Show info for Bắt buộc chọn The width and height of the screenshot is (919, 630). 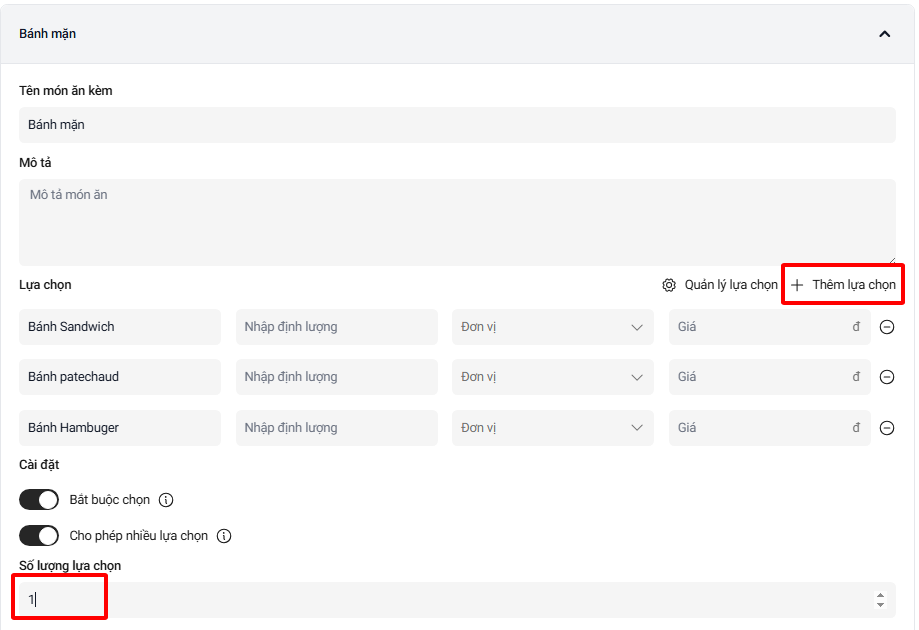click(x=167, y=500)
